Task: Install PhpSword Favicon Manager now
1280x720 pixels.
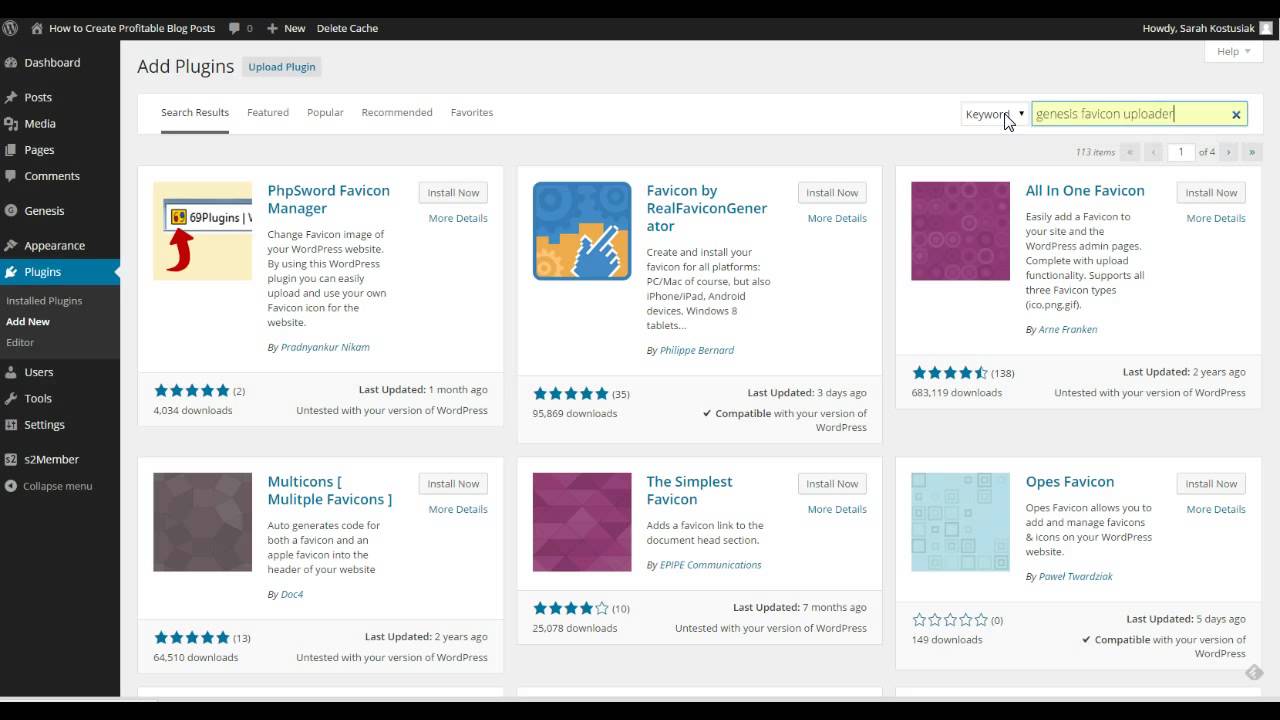Action: (453, 193)
